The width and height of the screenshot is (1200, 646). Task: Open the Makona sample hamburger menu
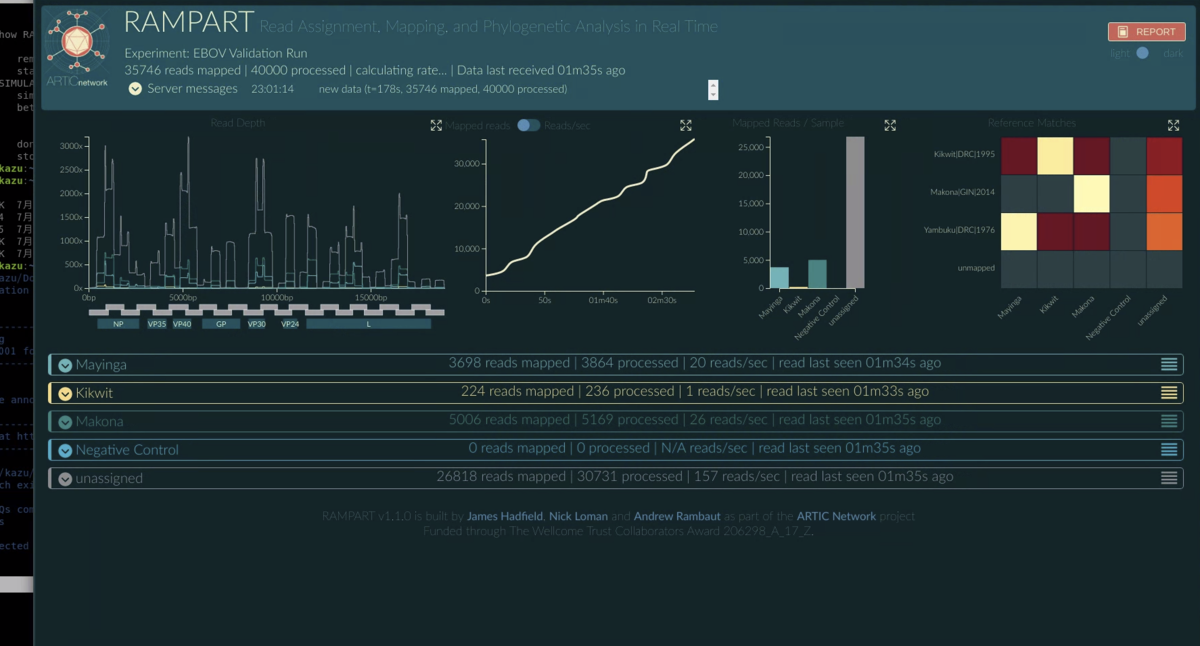coord(1169,421)
